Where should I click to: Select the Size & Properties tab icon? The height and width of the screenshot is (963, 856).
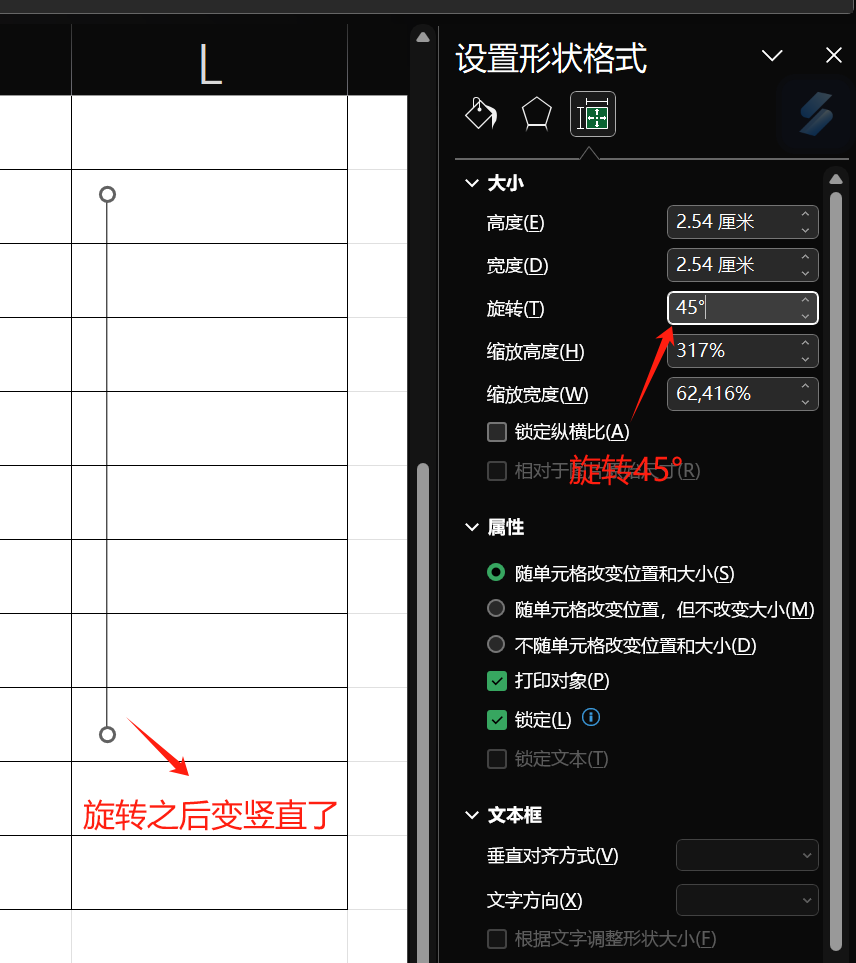(x=593, y=115)
